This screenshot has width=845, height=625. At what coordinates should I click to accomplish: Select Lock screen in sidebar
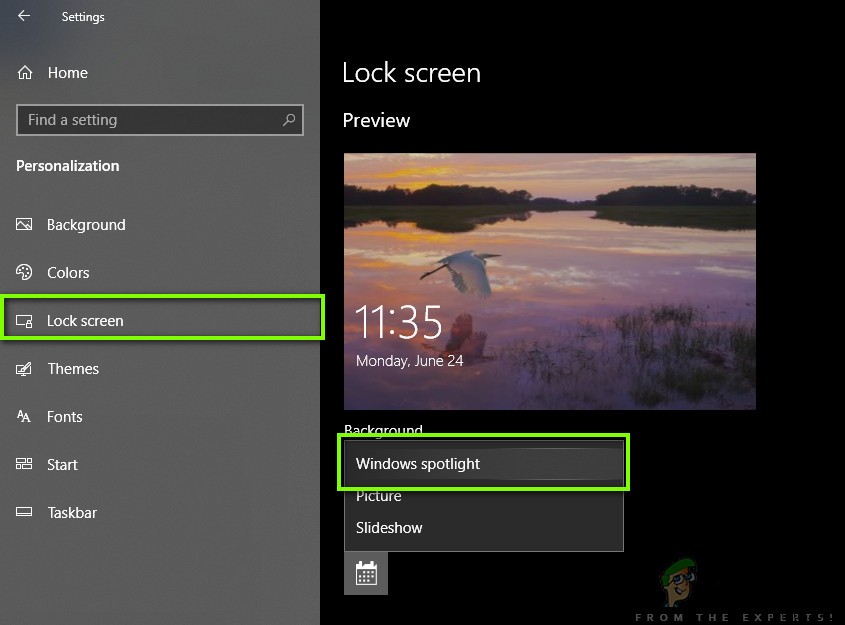coord(162,321)
